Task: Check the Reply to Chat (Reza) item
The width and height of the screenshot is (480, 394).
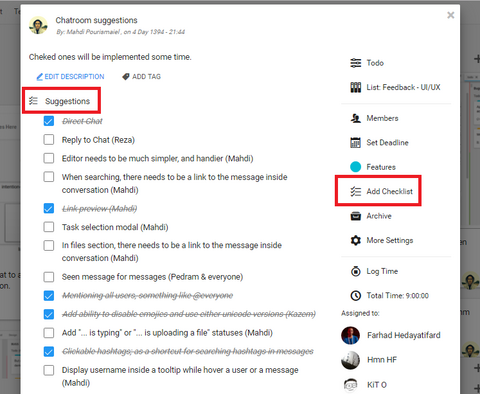Action: pyautogui.click(x=49, y=139)
